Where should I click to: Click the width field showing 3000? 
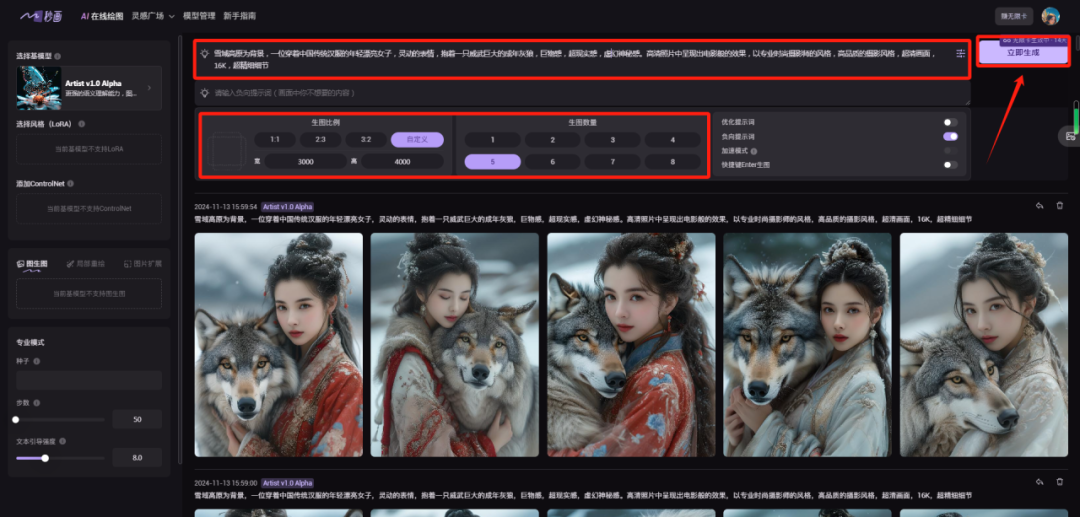[x=306, y=162]
